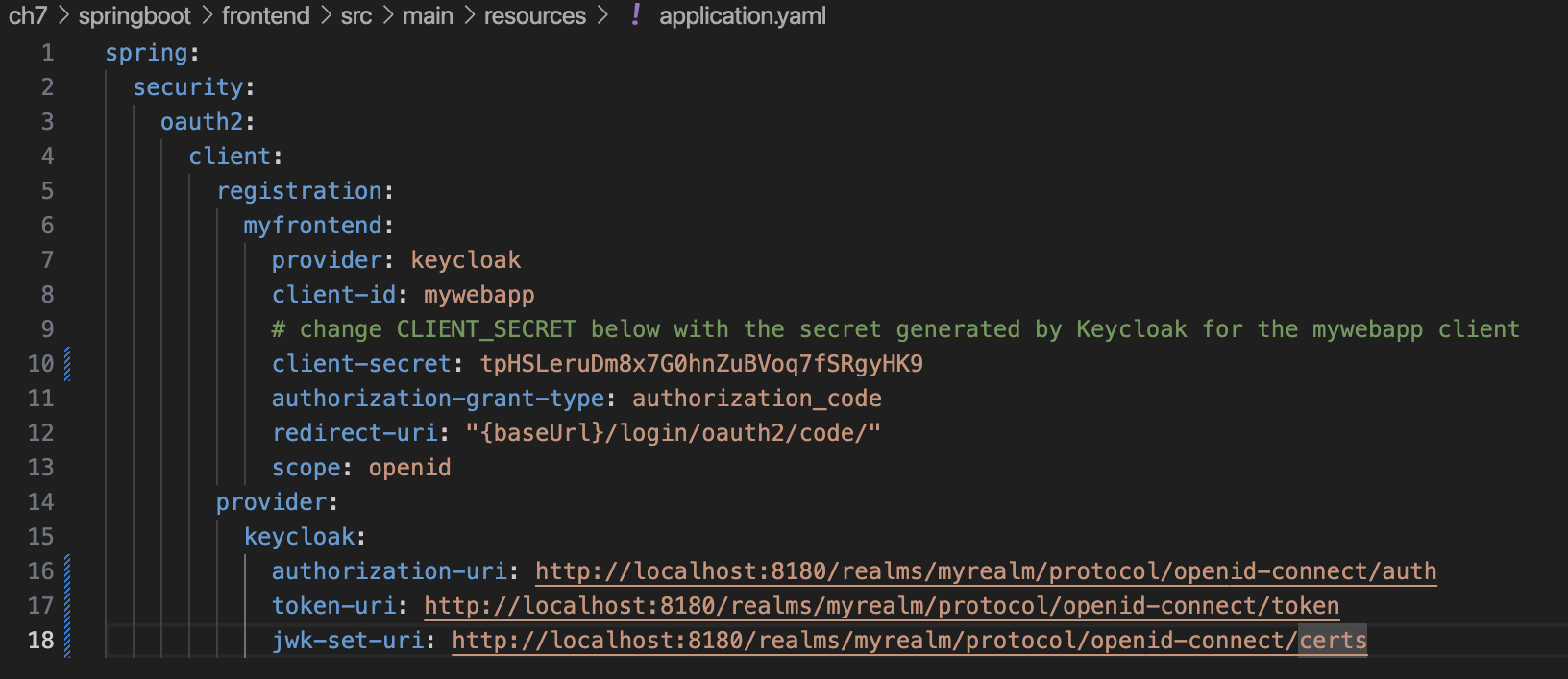The width and height of the screenshot is (1568, 679).
Task: Click the value 'openid' on line 13
Action: 410,468
